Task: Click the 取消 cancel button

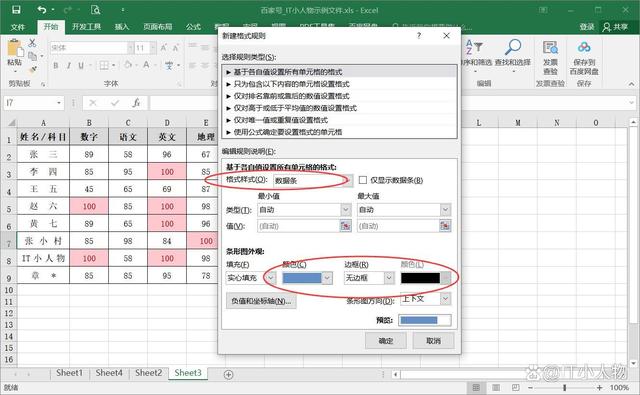Action: [x=433, y=340]
